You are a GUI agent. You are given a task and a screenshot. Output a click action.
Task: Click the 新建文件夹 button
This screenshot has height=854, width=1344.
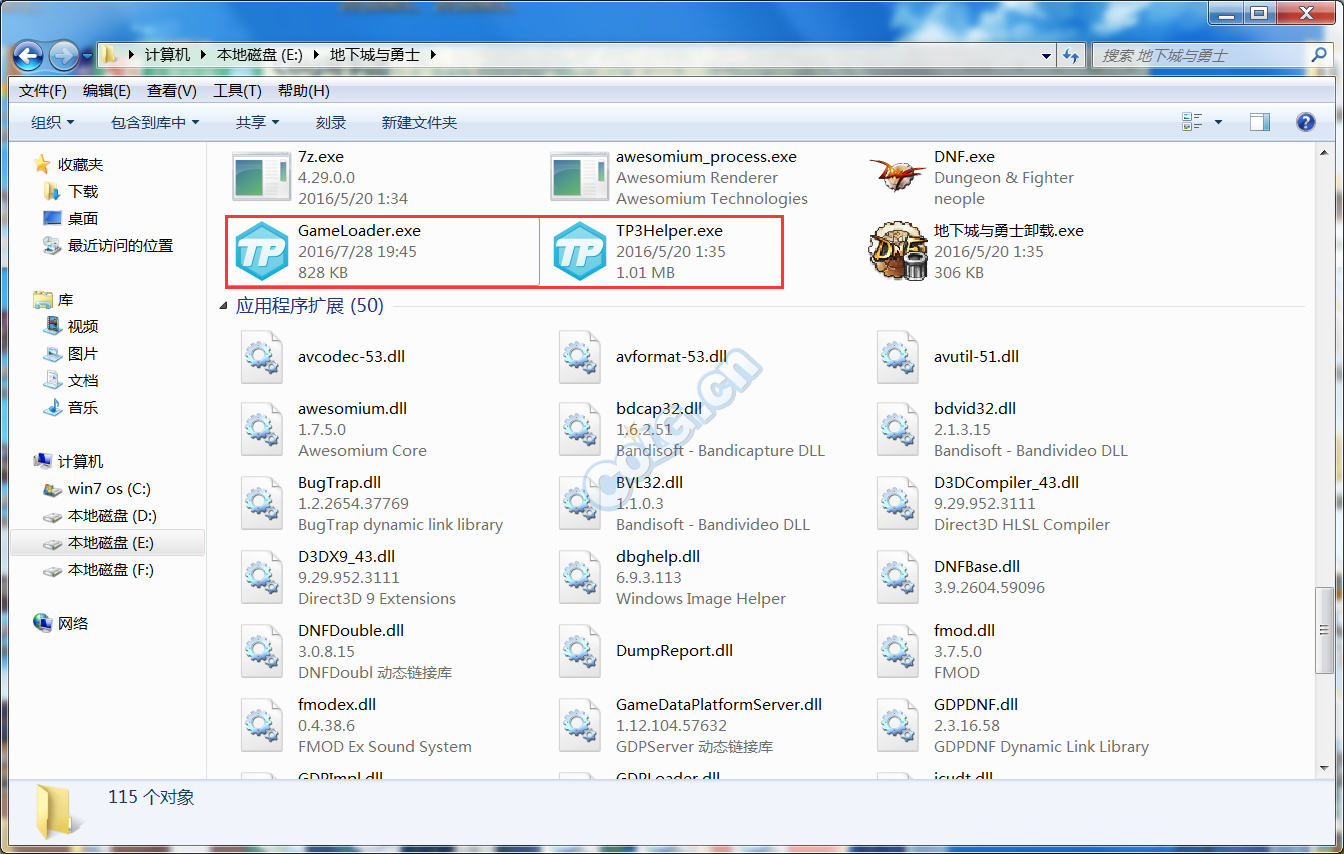(419, 122)
